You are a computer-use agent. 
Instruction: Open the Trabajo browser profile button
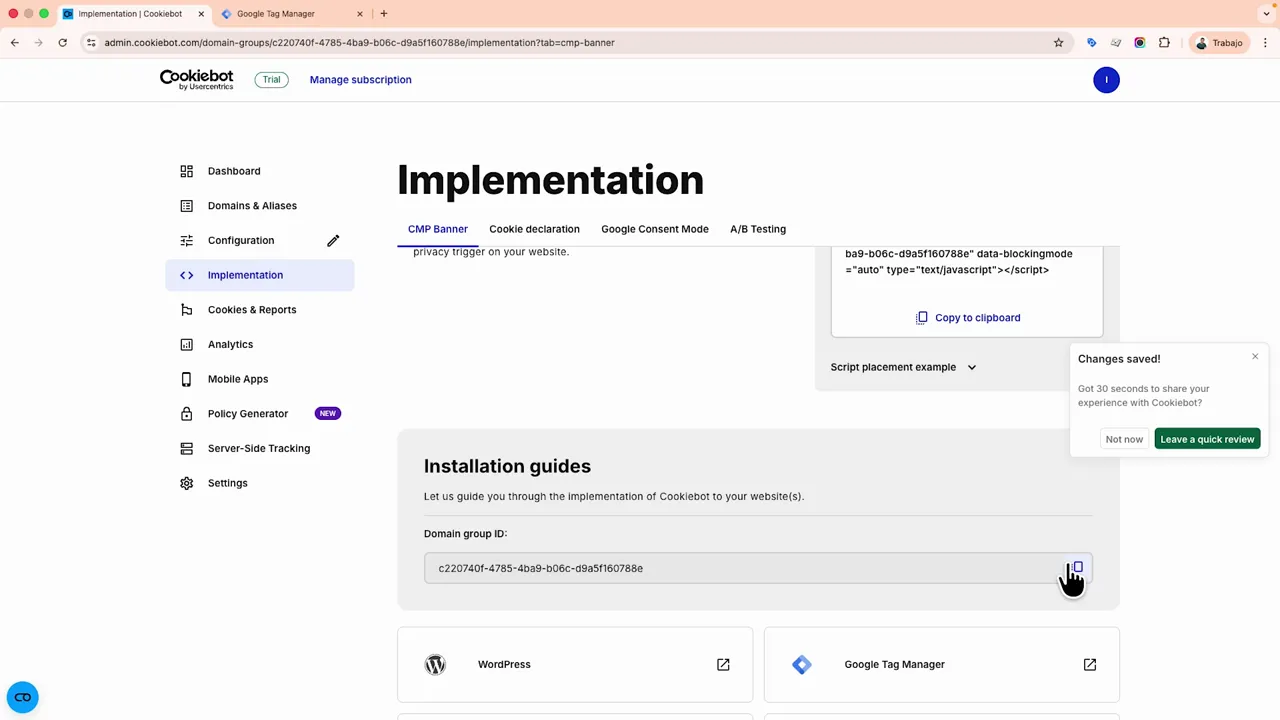(1219, 43)
